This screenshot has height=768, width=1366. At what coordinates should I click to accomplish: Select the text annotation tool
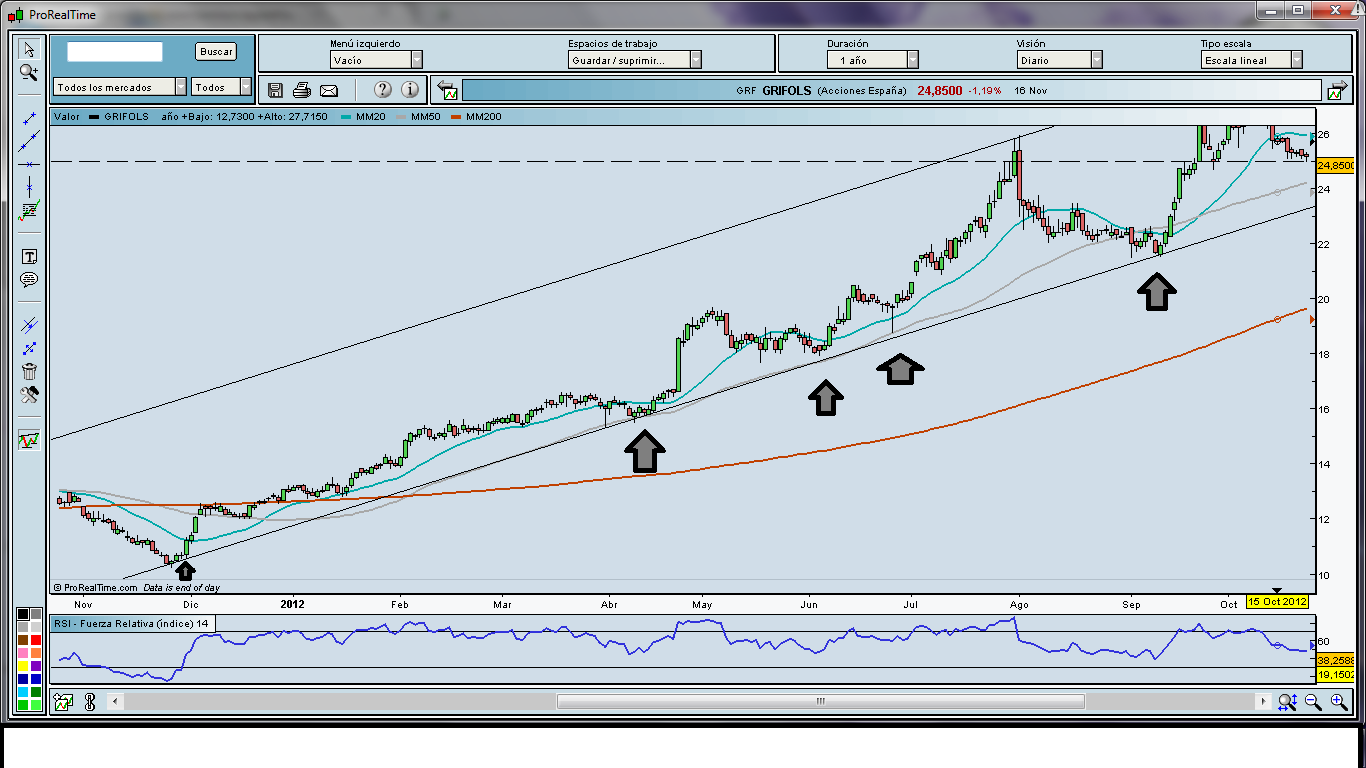(x=29, y=257)
